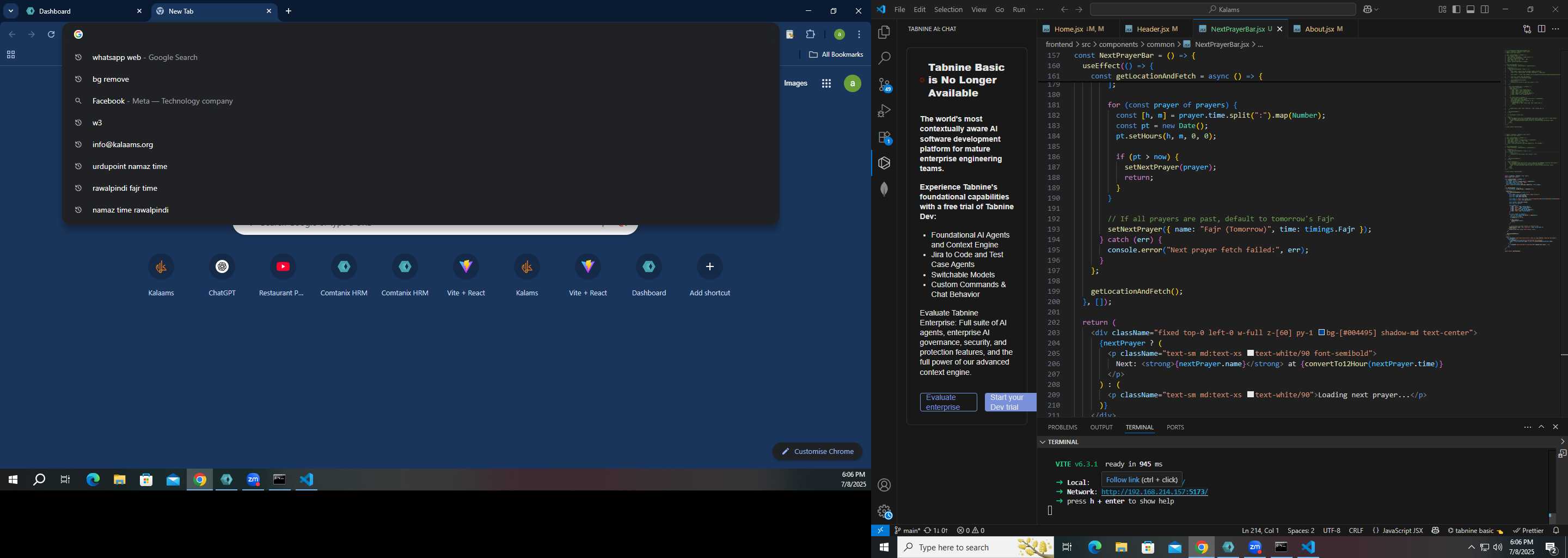Click the Customise Chrome button
Viewport: 1568px width, 558px height.
click(x=817, y=452)
